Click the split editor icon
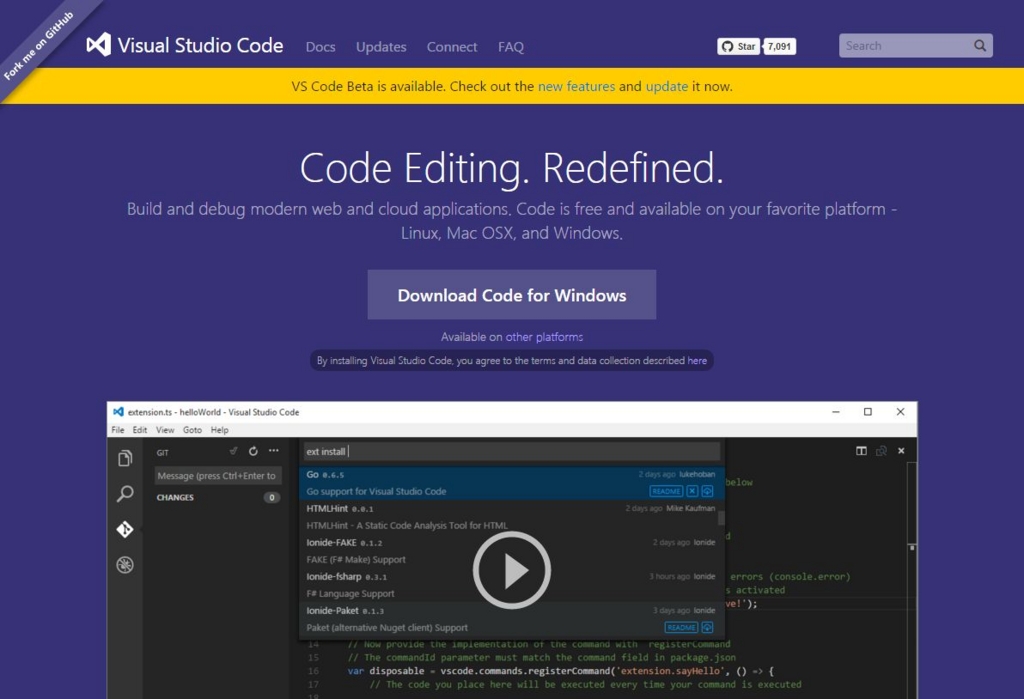This screenshot has height=699, width=1024. tap(861, 451)
